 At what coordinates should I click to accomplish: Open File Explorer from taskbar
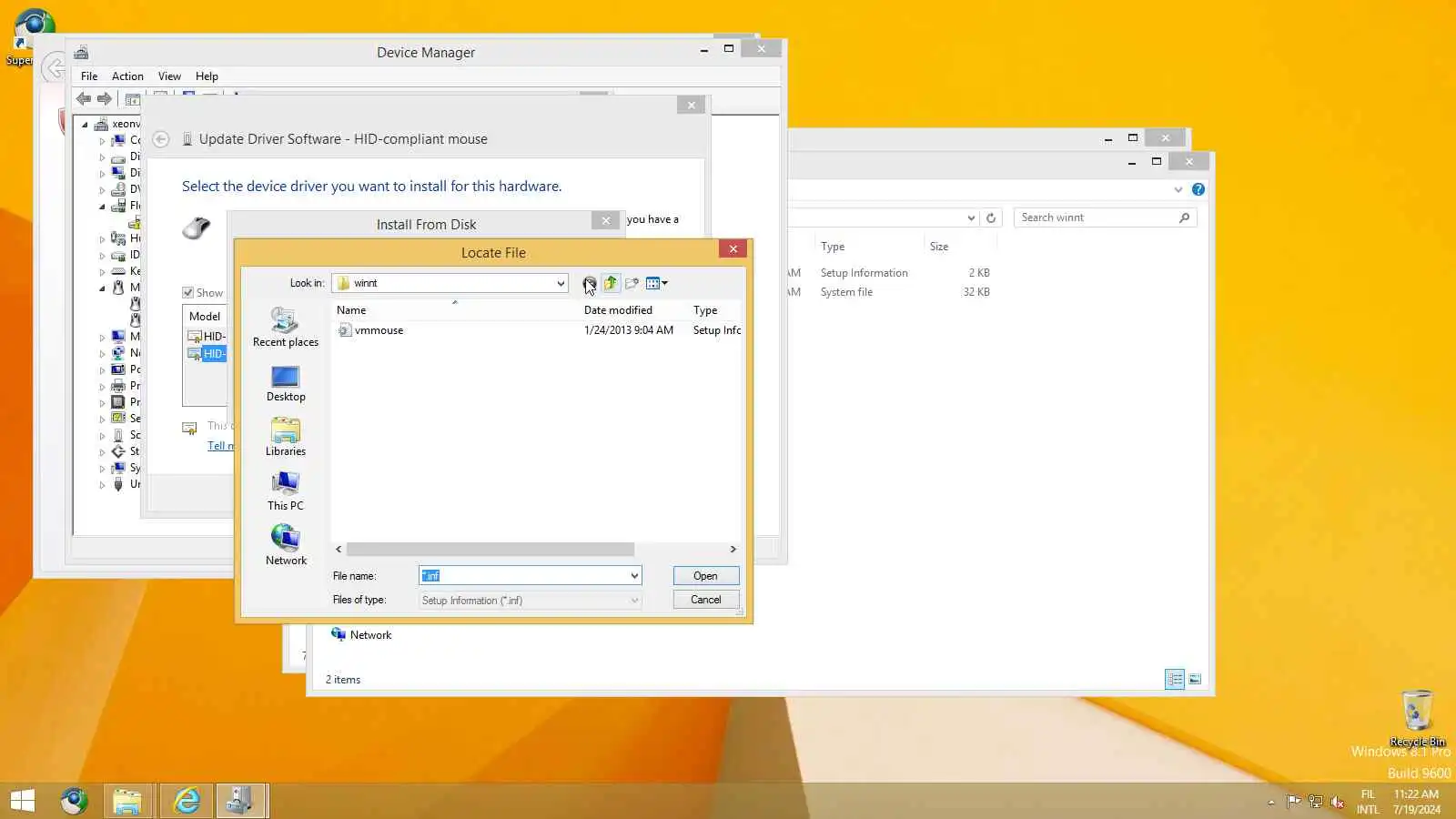pos(127,801)
